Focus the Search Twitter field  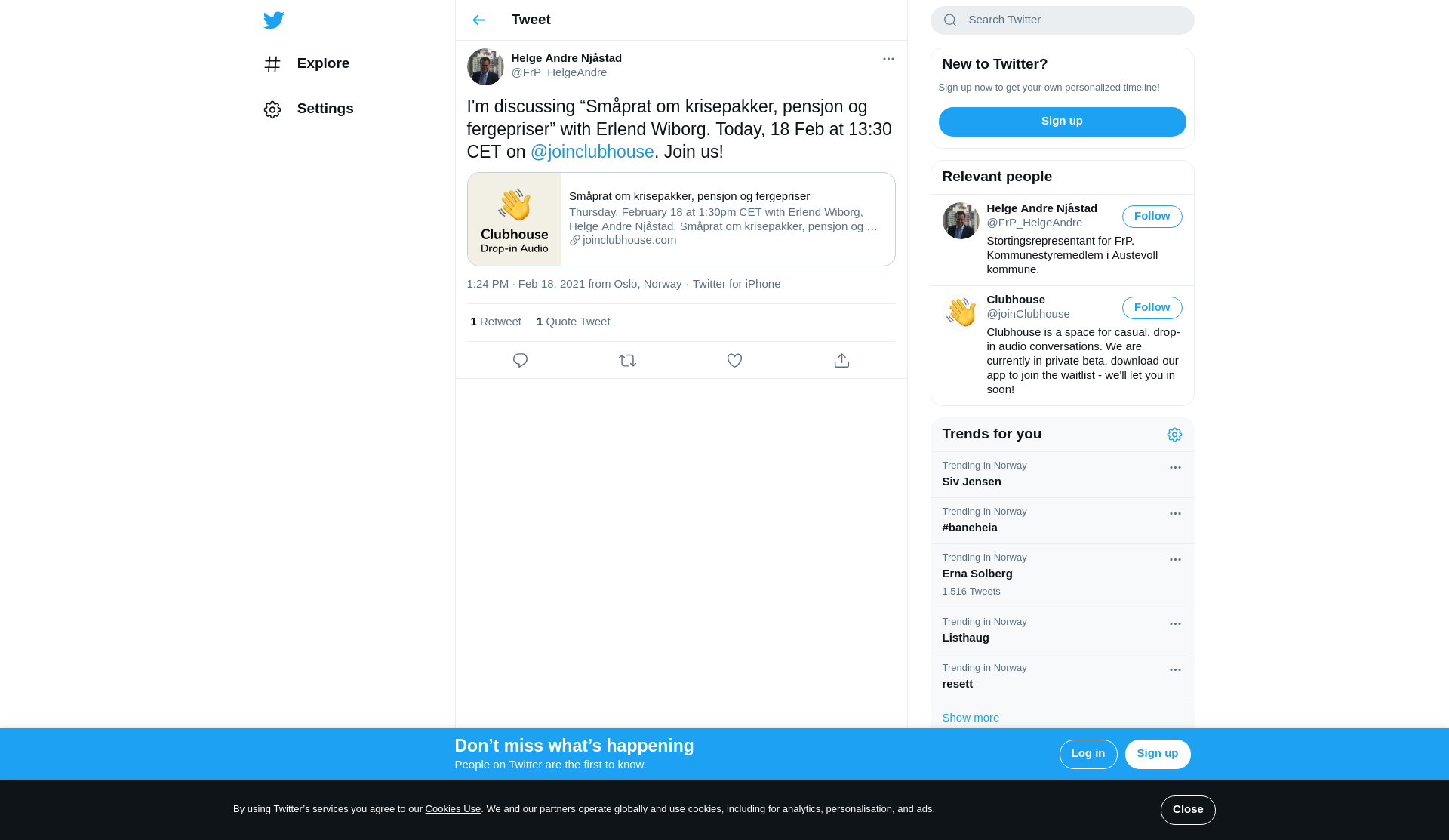[x=1062, y=20]
